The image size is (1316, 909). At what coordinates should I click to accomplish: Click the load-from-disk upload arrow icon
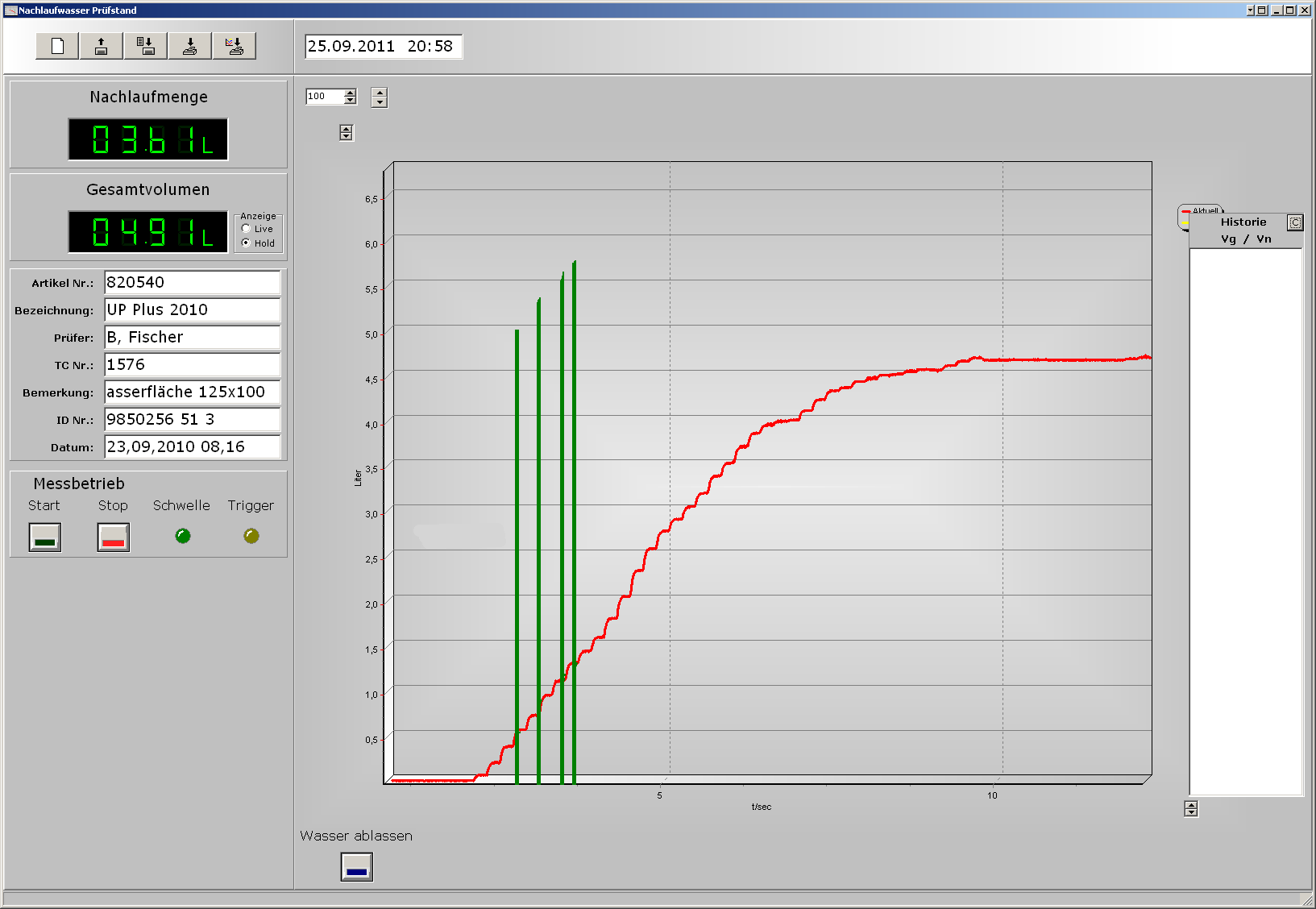[102, 46]
